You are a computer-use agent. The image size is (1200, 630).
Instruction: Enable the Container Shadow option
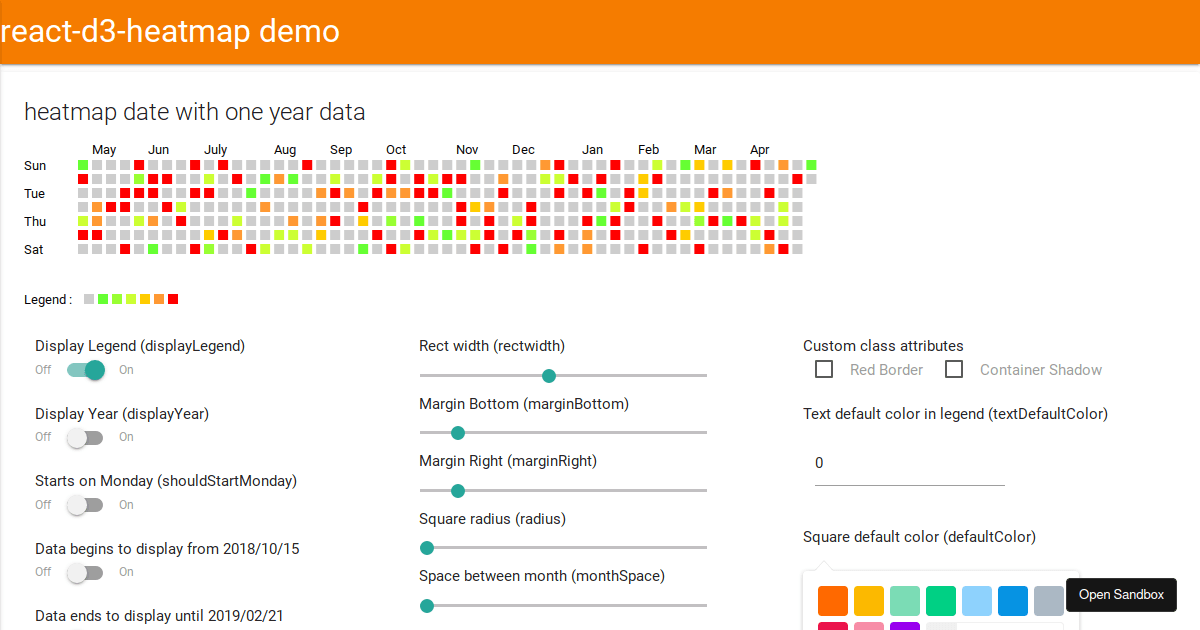pos(954,369)
